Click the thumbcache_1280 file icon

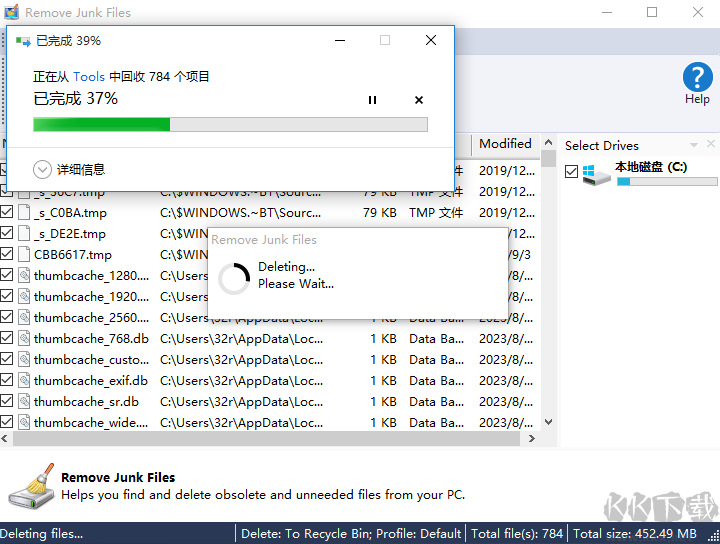click(x=24, y=275)
